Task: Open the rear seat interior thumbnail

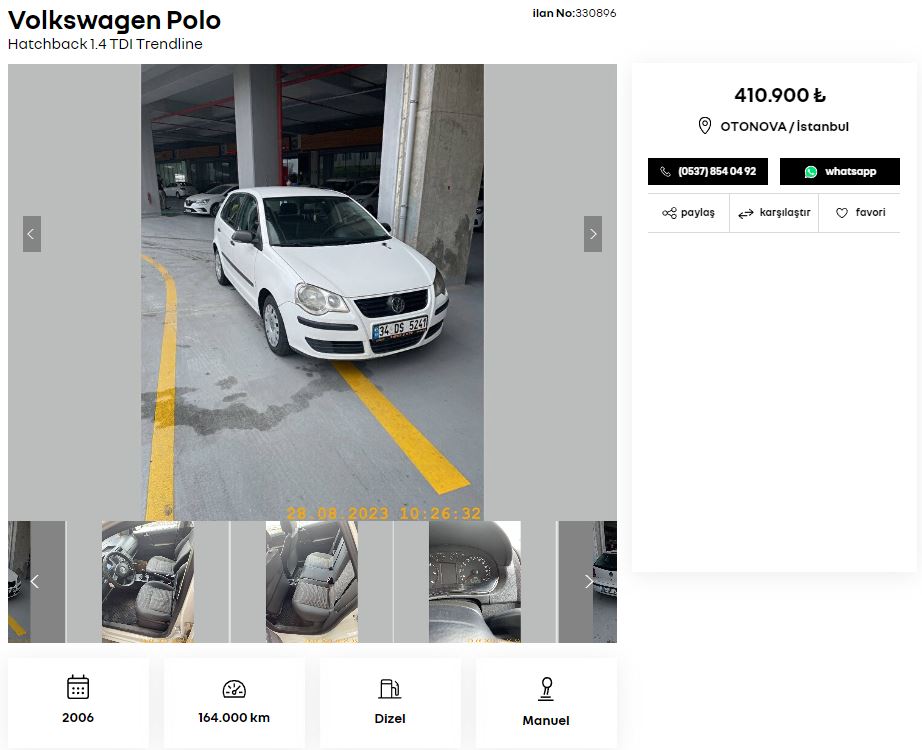Action: point(312,582)
